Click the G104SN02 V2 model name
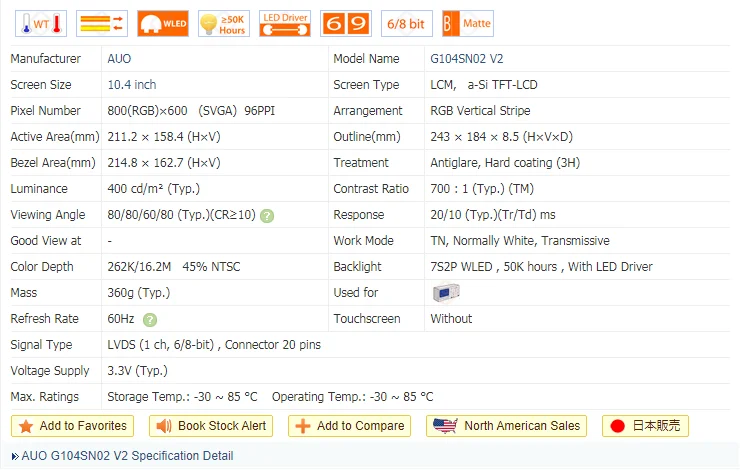This screenshot has width=740, height=471. point(467,59)
